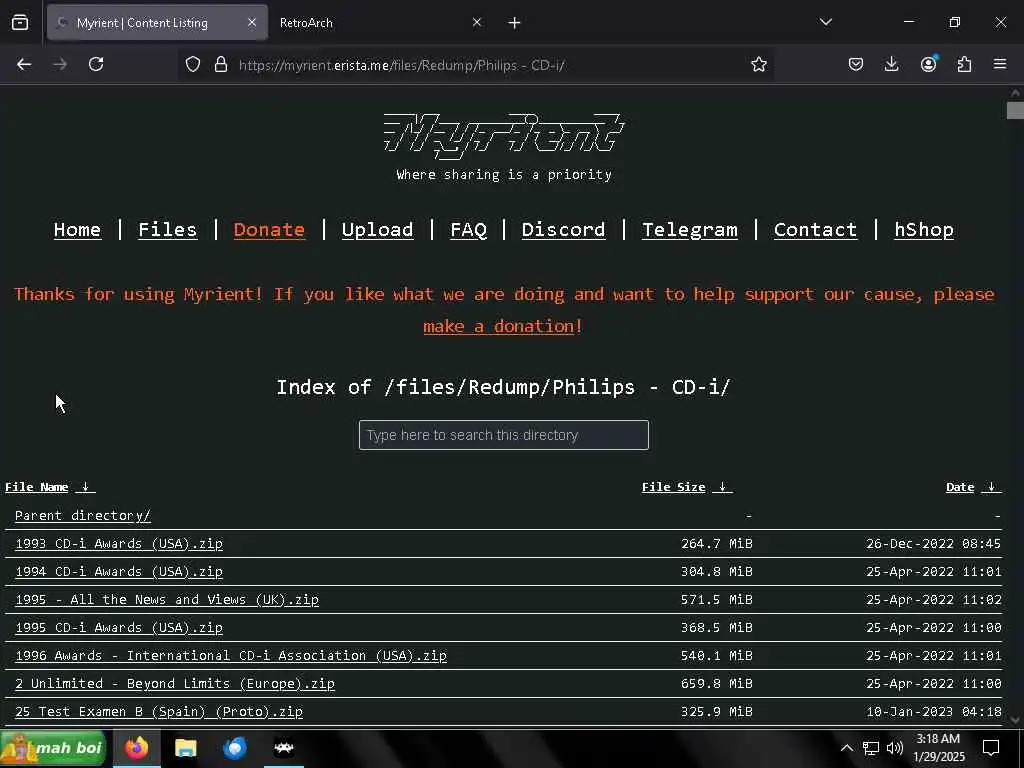Click the Date descending arrow

pyautogui.click(x=991, y=487)
